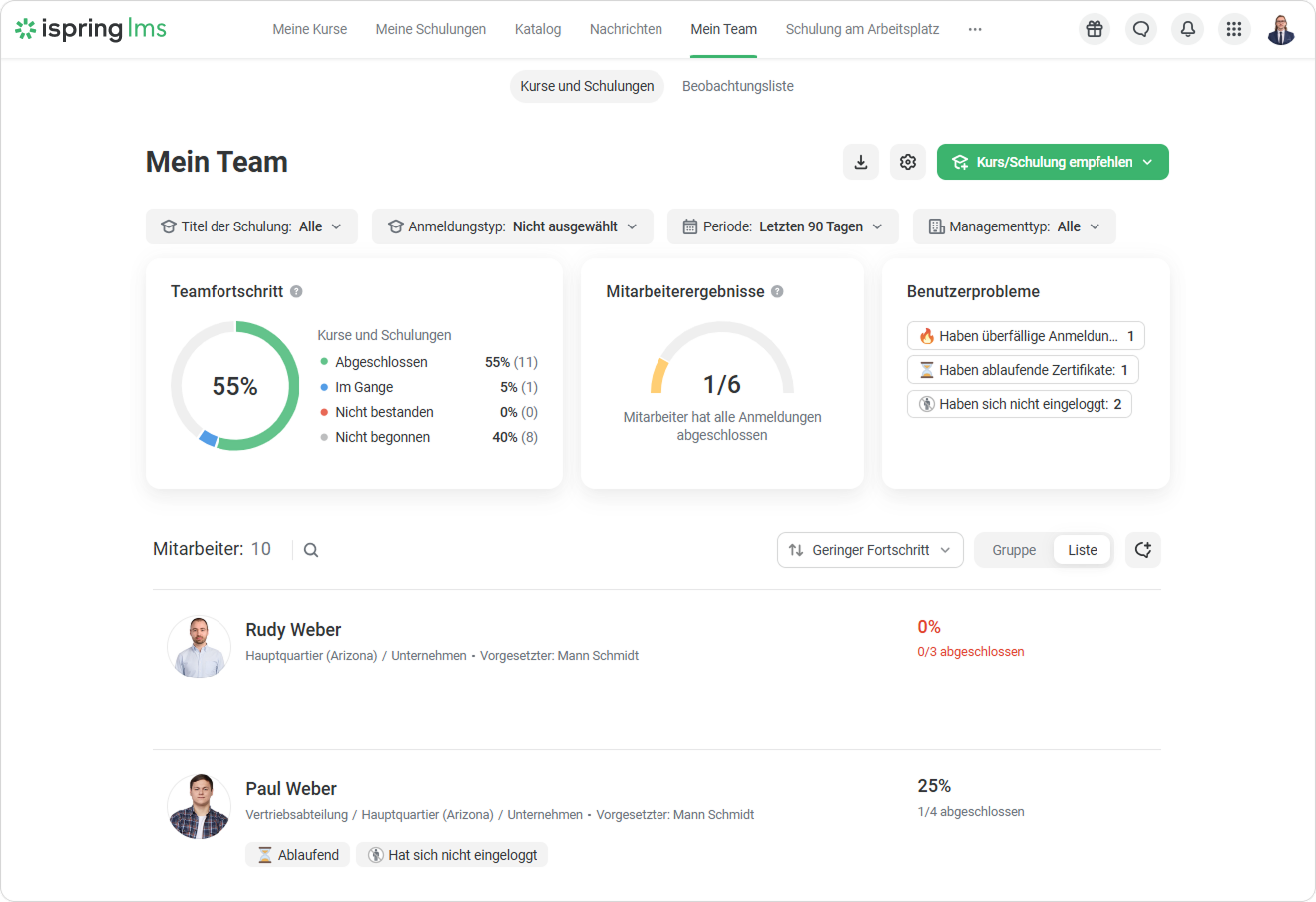Click the refresh icon beside Liste toggle
The width and height of the screenshot is (1316, 902).
[1143, 550]
